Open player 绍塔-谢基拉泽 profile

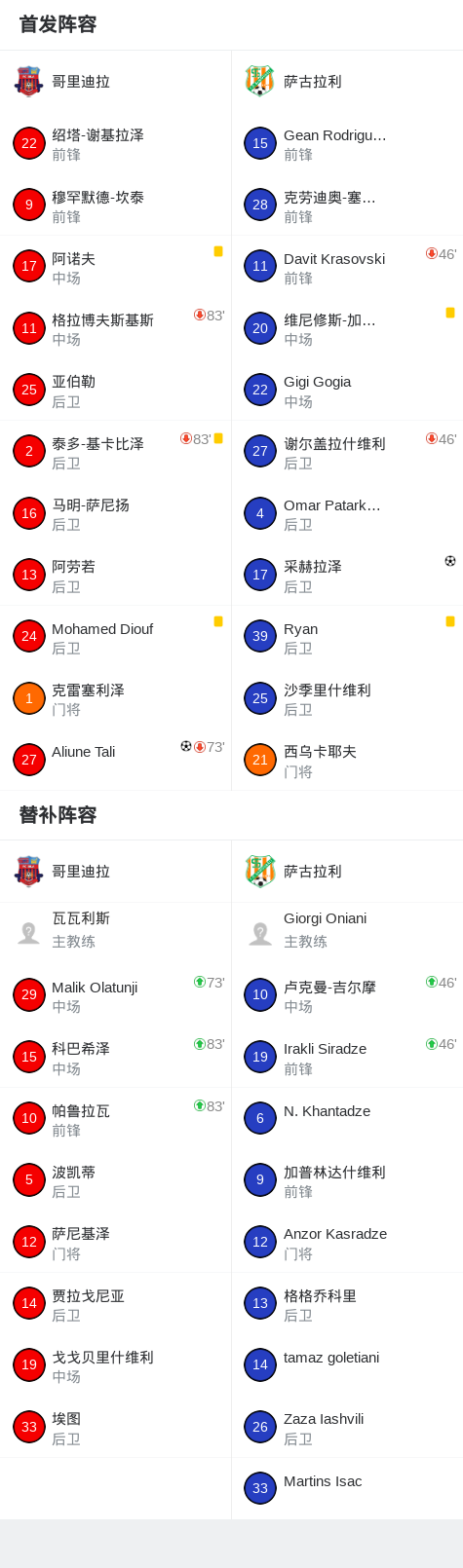coord(115,143)
